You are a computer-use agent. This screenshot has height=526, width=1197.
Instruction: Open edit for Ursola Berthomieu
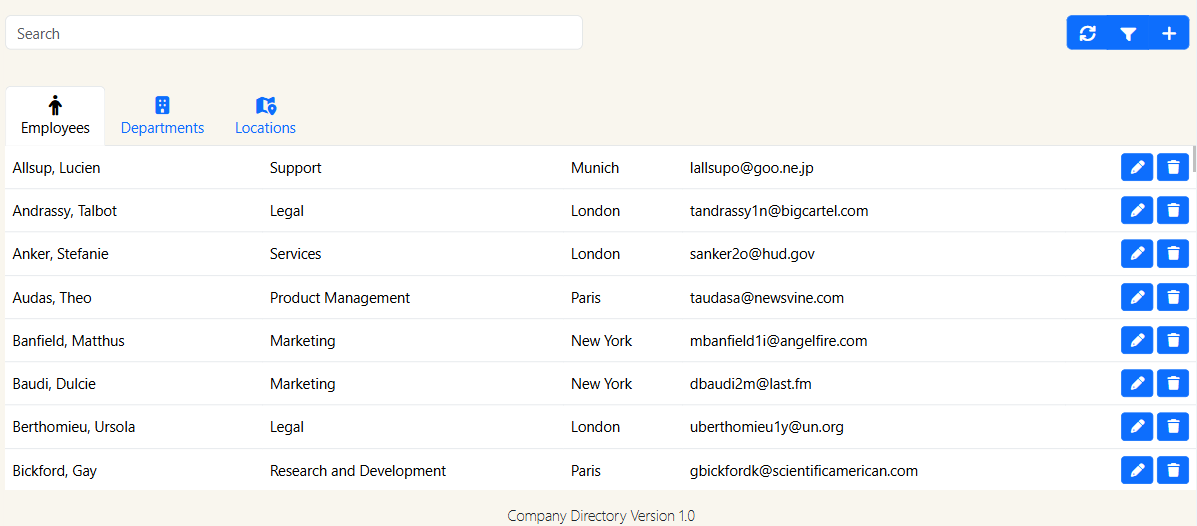point(1137,427)
